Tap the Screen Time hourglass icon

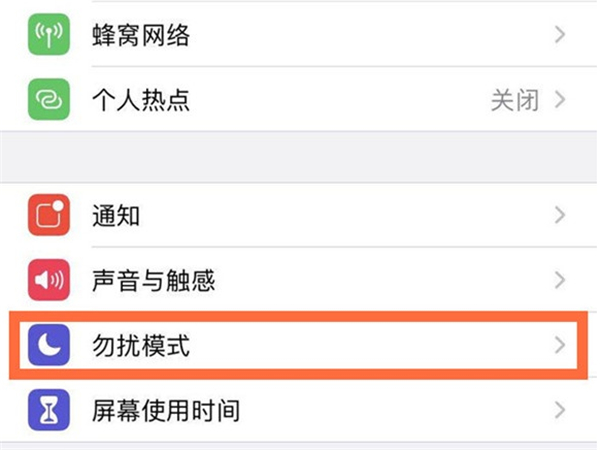[x=47, y=409]
